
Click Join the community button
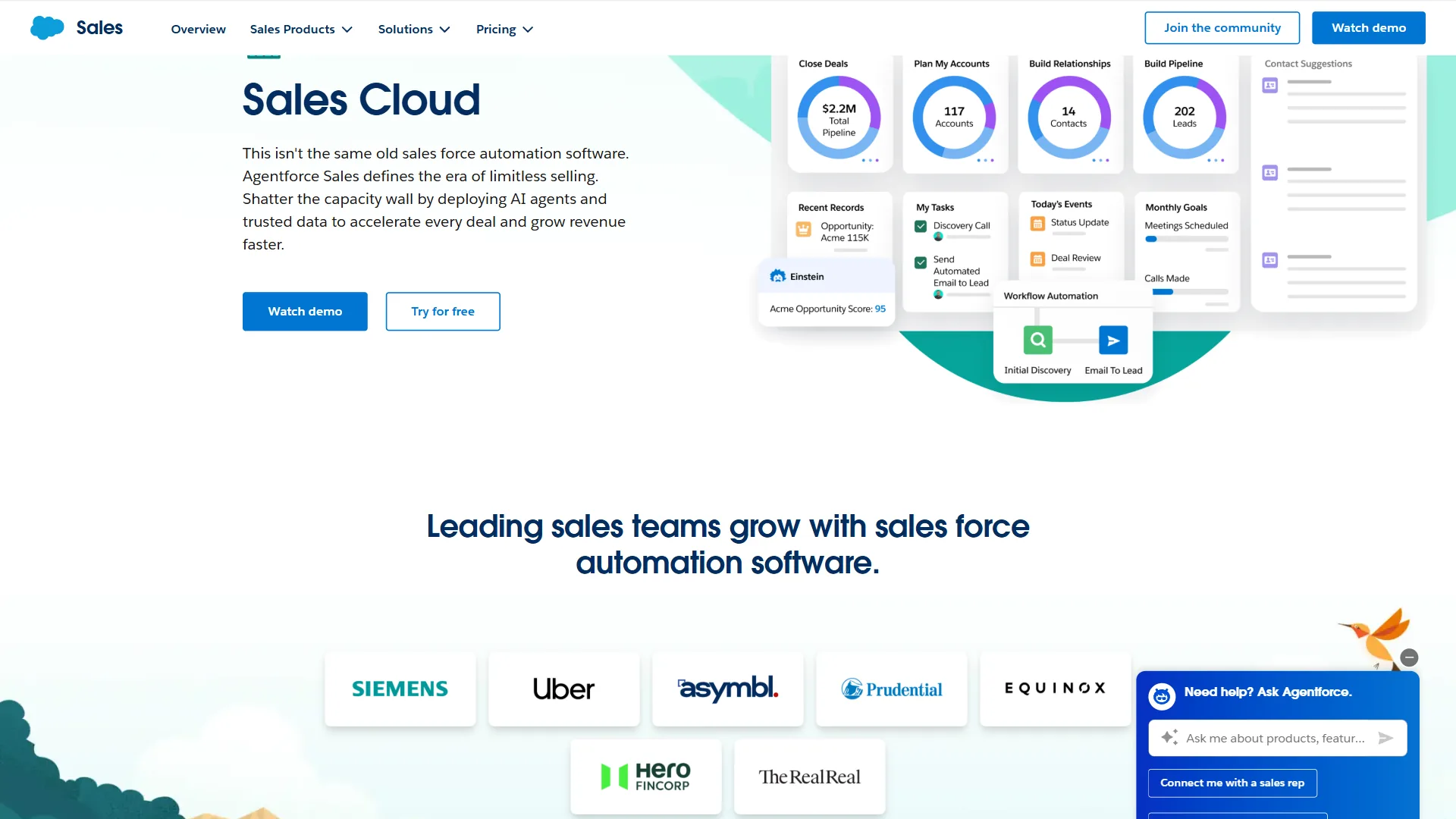1222,27
